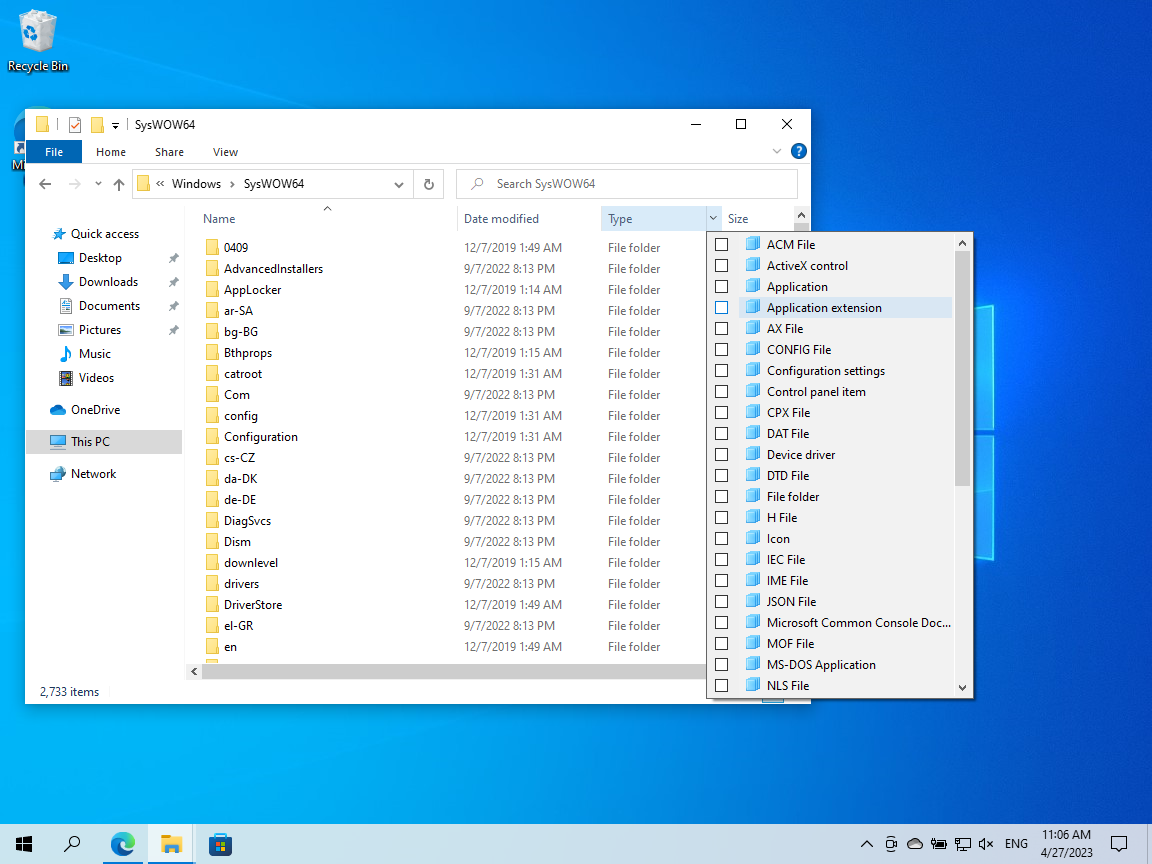
Task: Open Music in the navigation pane
Action: (x=94, y=354)
